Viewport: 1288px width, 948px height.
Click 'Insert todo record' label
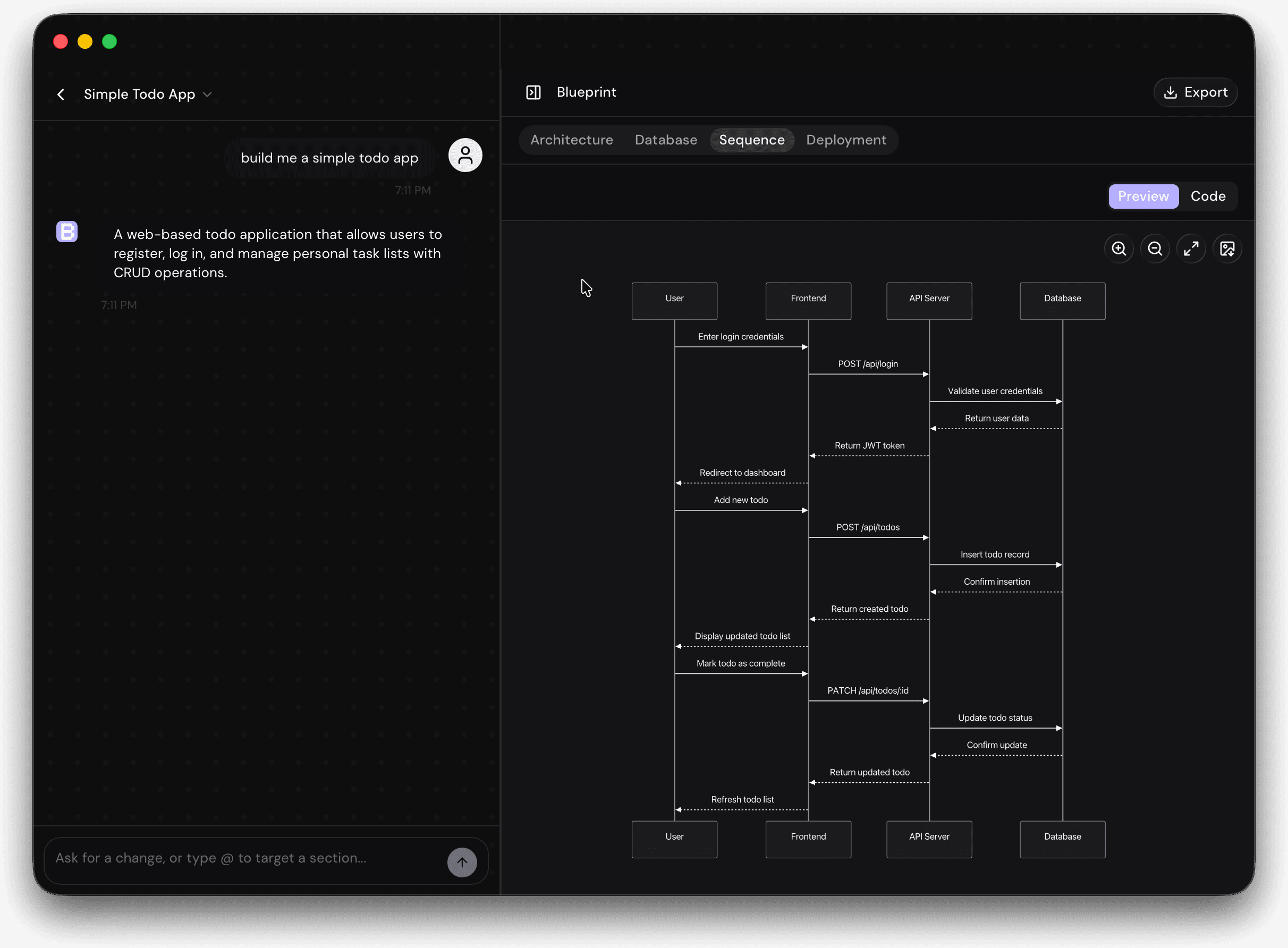click(995, 555)
